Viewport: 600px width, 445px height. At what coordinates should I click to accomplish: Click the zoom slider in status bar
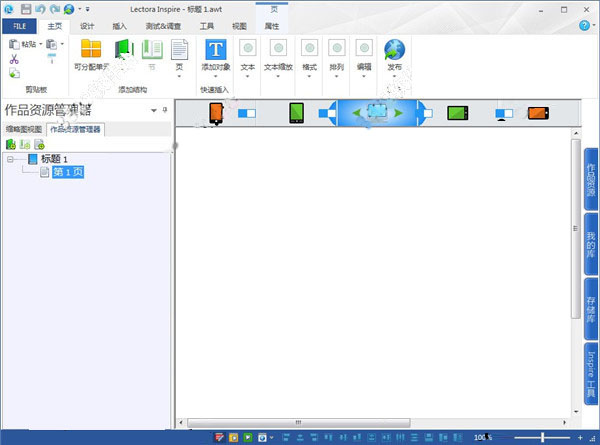point(542,437)
